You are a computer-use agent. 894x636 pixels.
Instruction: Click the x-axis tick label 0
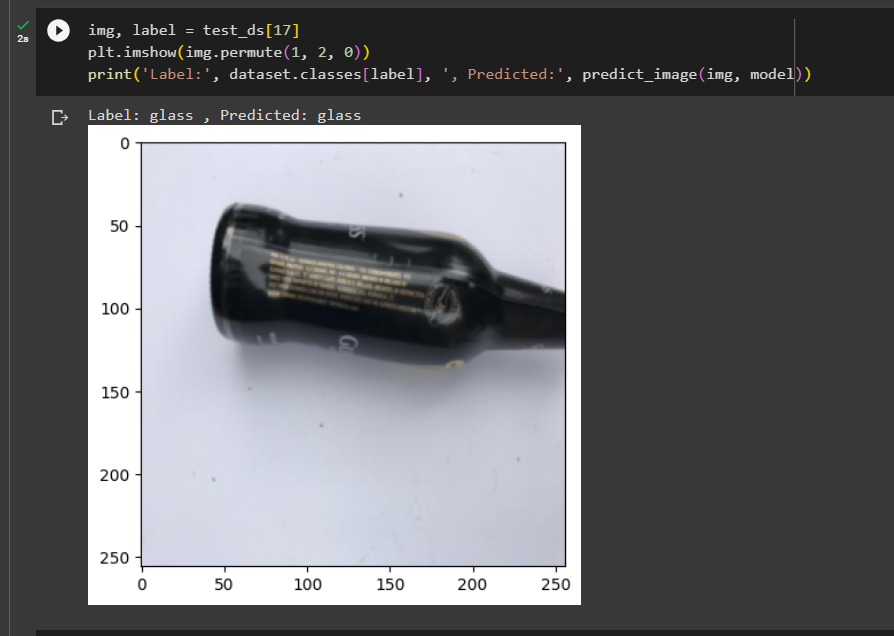142,584
